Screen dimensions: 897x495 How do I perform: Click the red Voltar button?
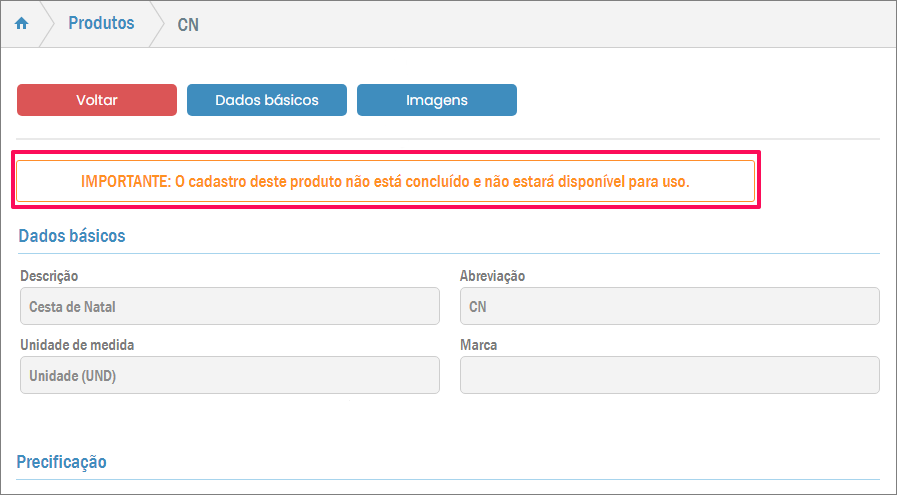pos(97,100)
